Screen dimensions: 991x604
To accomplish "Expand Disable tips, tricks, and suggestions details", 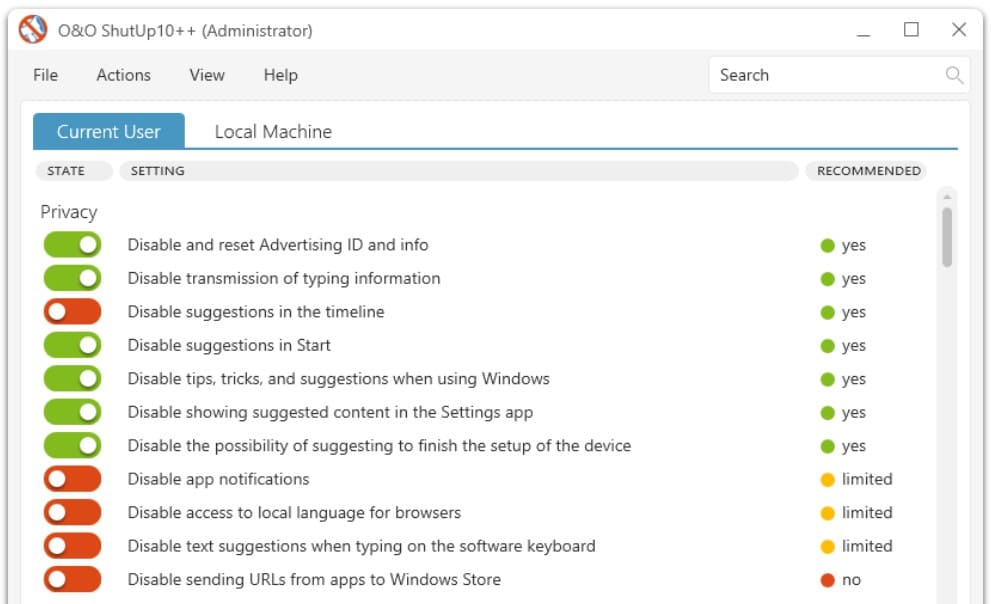I will (x=338, y=379).
